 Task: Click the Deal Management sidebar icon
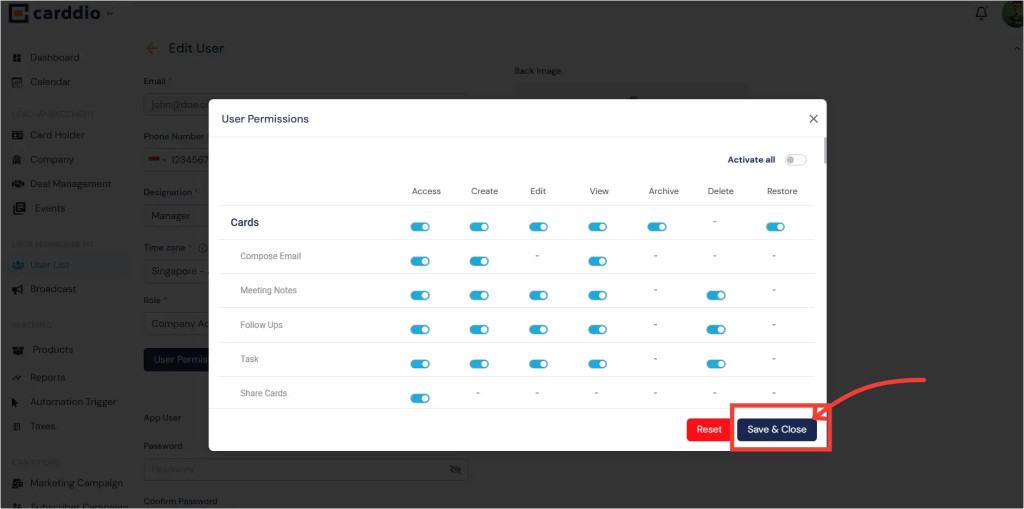click(18, 184)
